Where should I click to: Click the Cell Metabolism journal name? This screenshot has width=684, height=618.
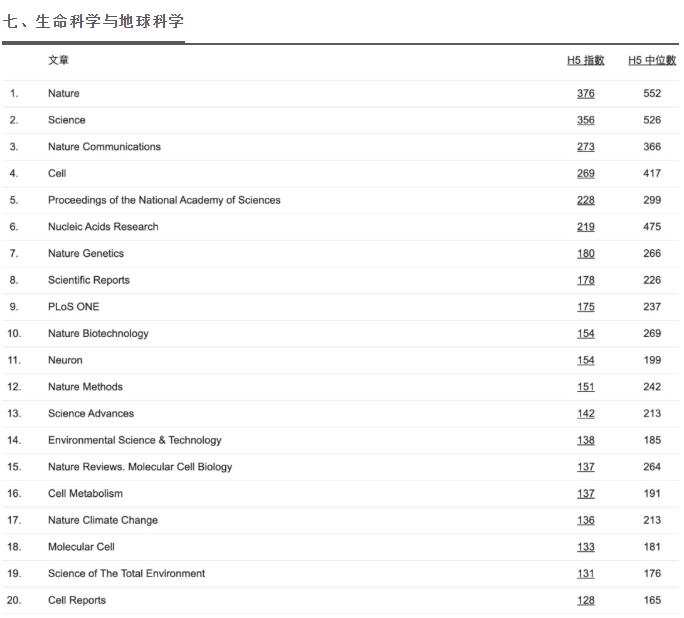point(86,493)
